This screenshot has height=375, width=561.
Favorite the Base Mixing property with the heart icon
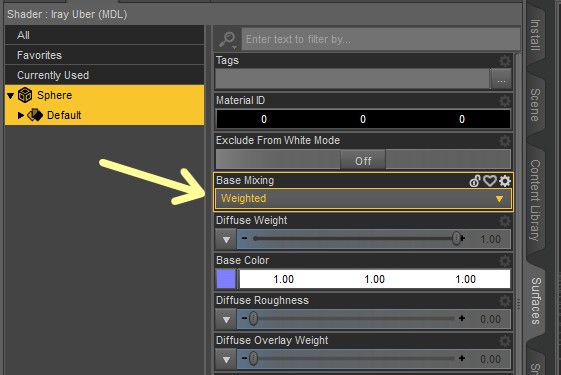(490, 181)
